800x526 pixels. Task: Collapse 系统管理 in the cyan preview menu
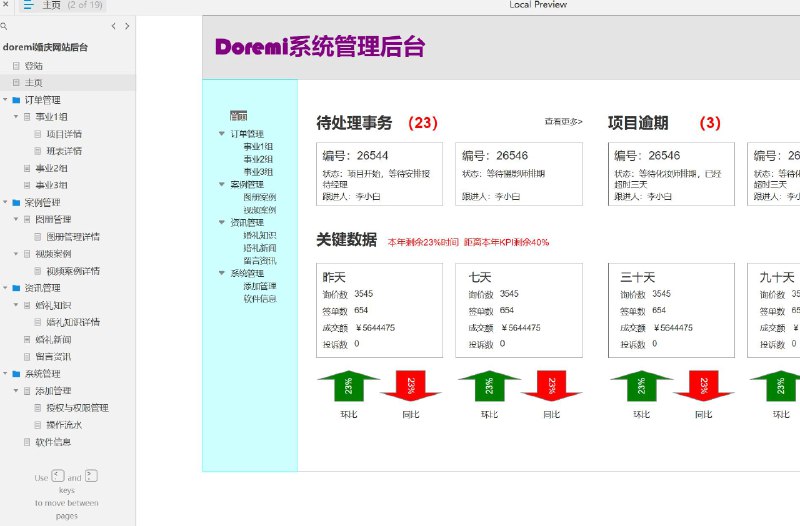pos(221,273)
